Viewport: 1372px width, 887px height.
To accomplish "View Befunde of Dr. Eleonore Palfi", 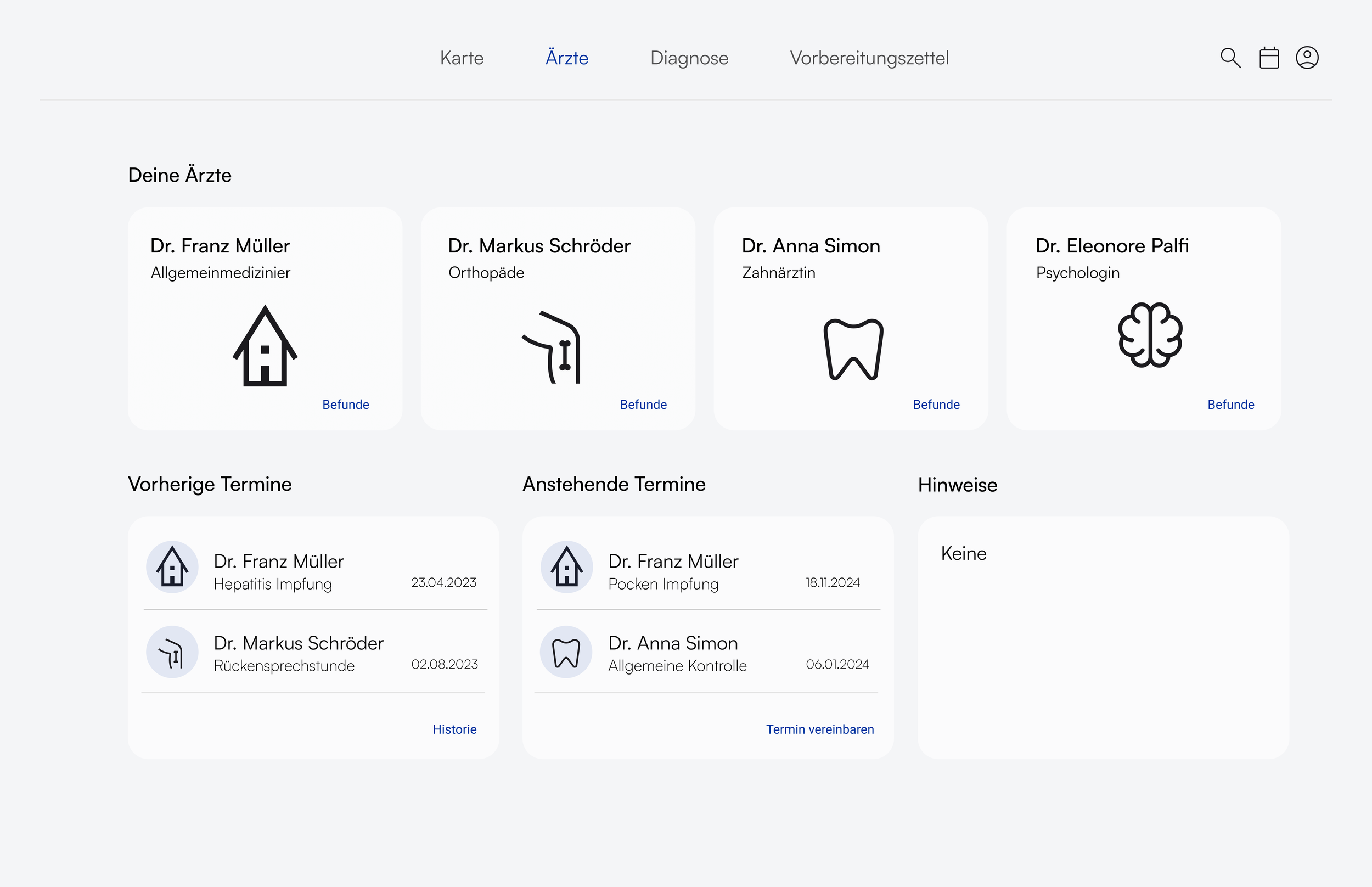I will [1230, 405].
